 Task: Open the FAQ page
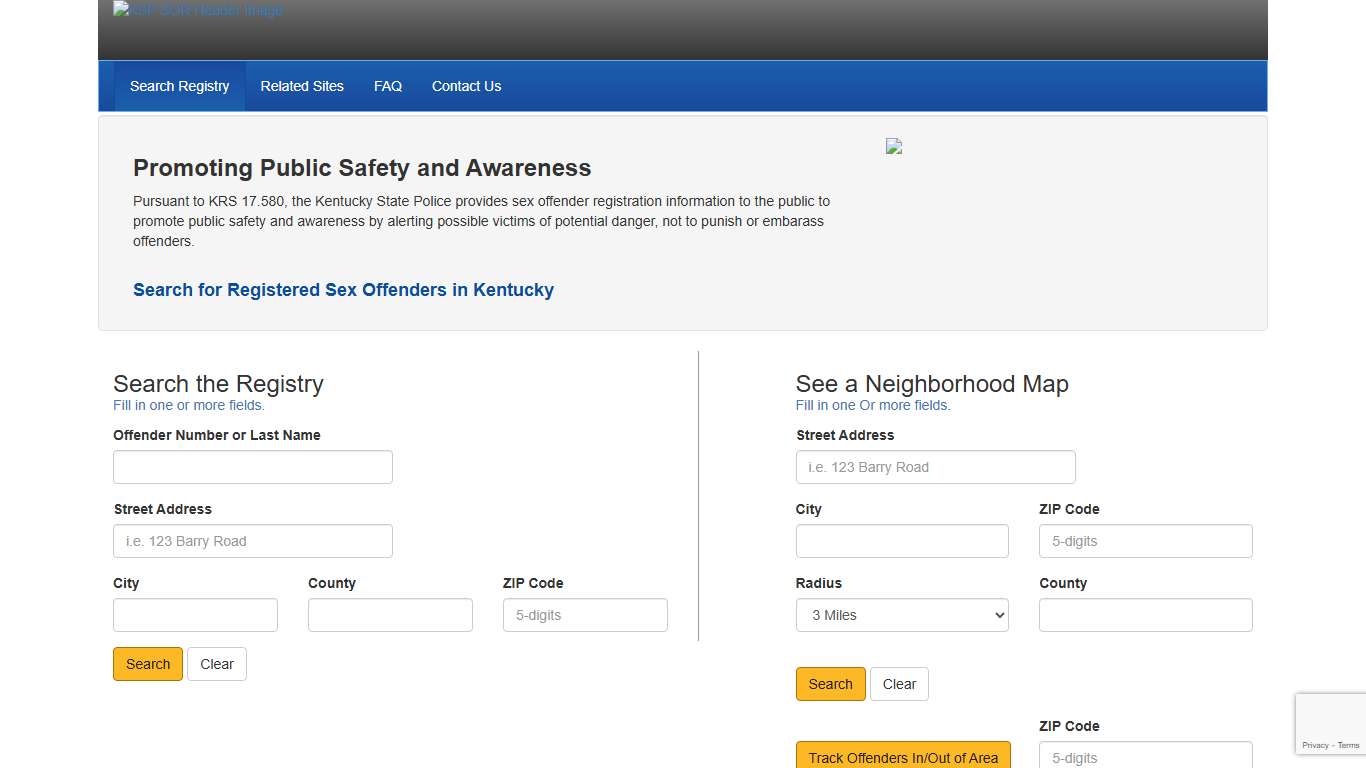click(388, 86)
